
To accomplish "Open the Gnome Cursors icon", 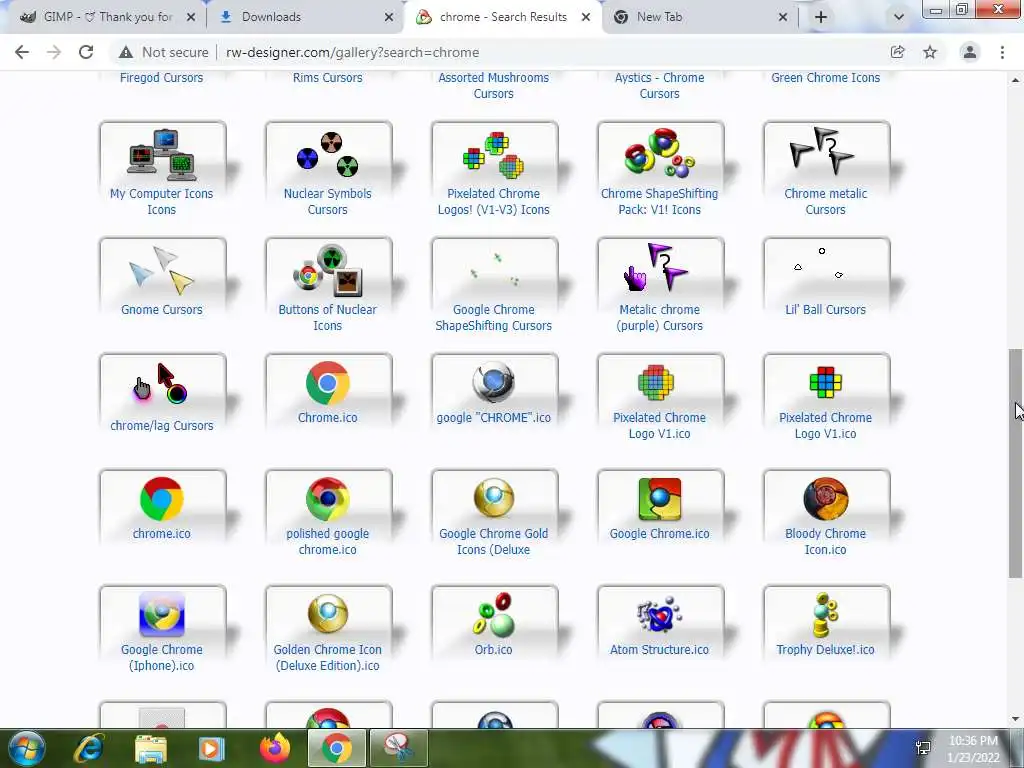I will (163, 271).
